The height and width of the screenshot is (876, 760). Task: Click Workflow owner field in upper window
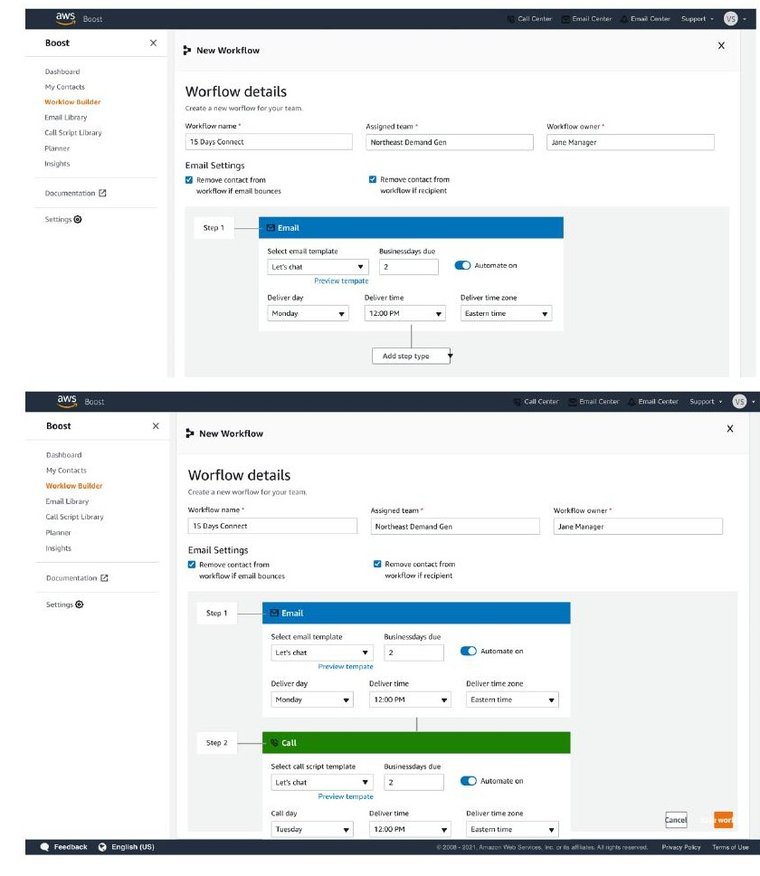tap(630, 142)
